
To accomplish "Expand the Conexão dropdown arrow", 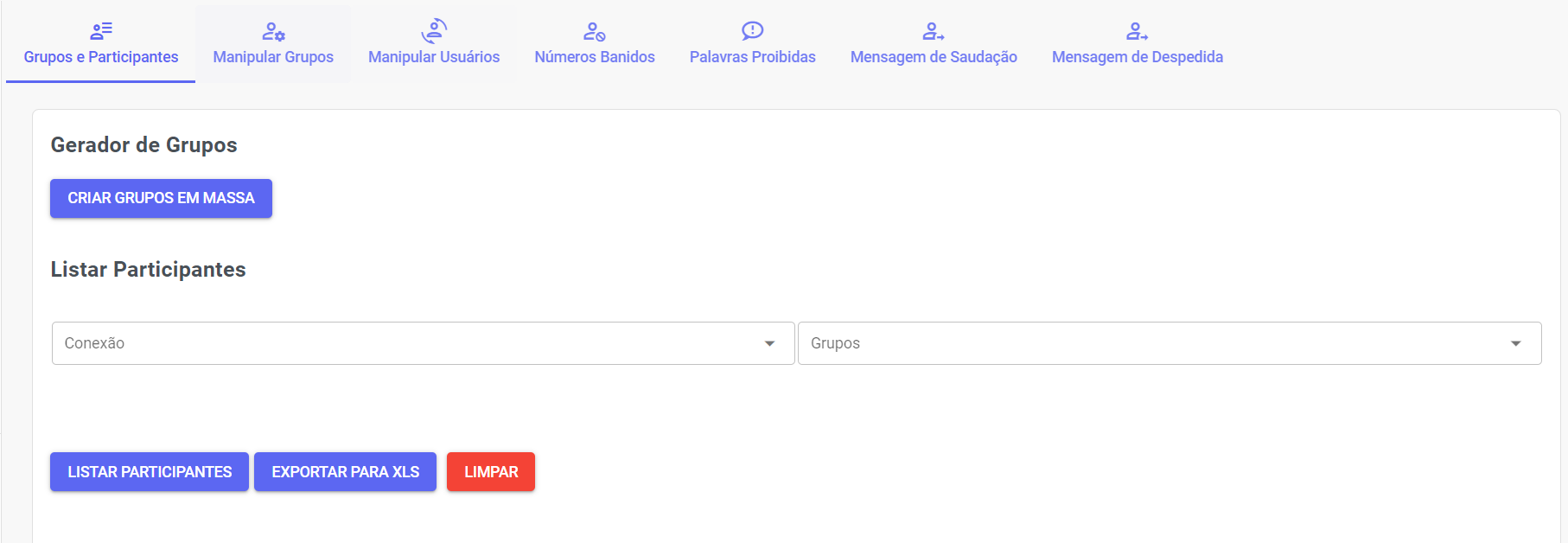I will [x=769, y=343].
